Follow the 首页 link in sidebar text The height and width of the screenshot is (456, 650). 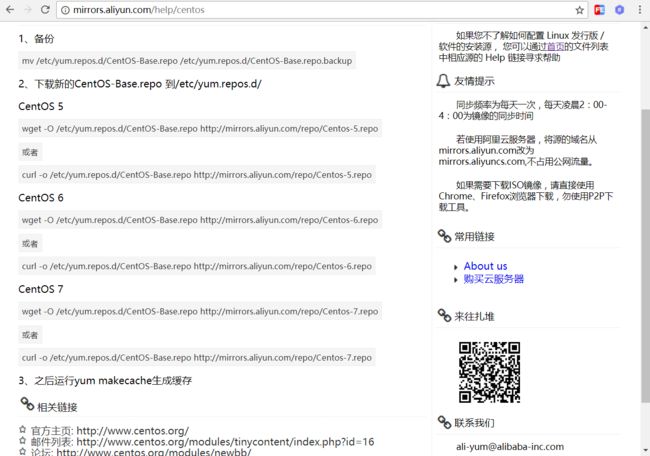pyautogui.click(x=555, y=46)
